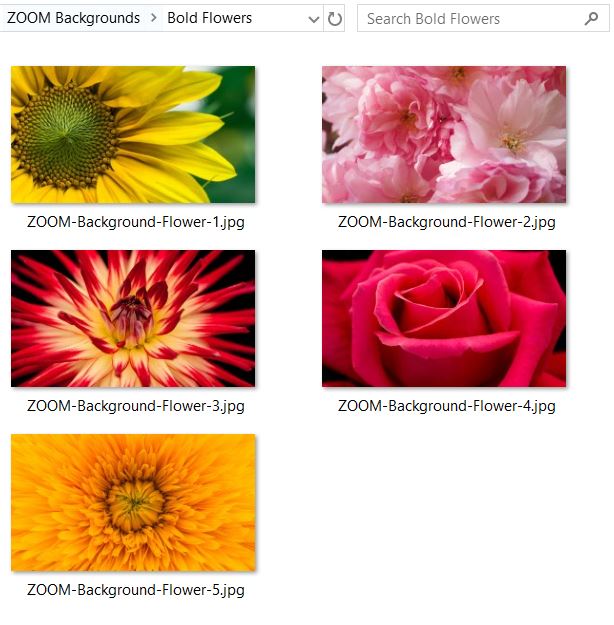
Task: Select the pink blossoms thumbnail
Action: click(444, 135)
